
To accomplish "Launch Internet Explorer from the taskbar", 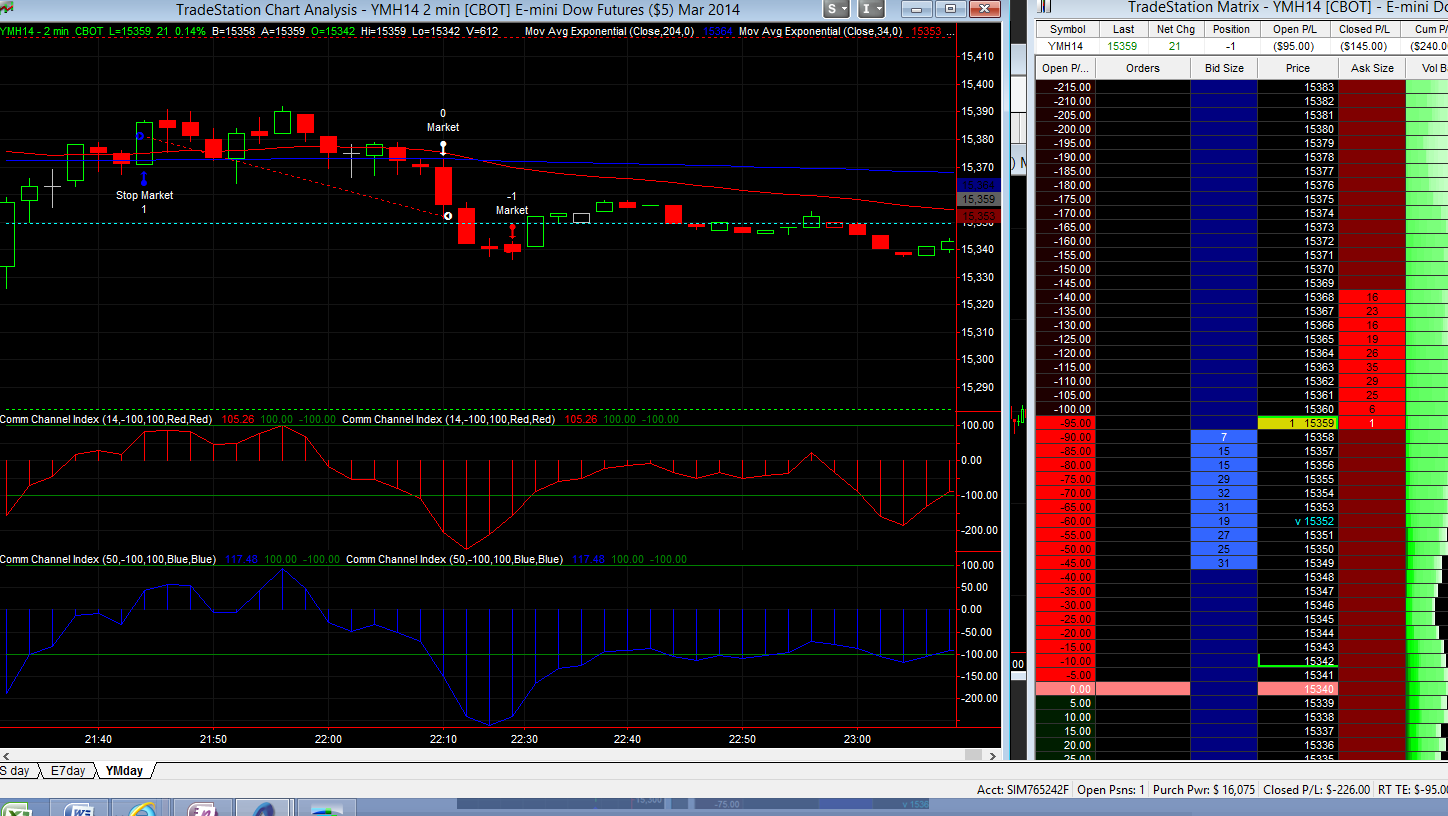I will click(x=139, y=808).
